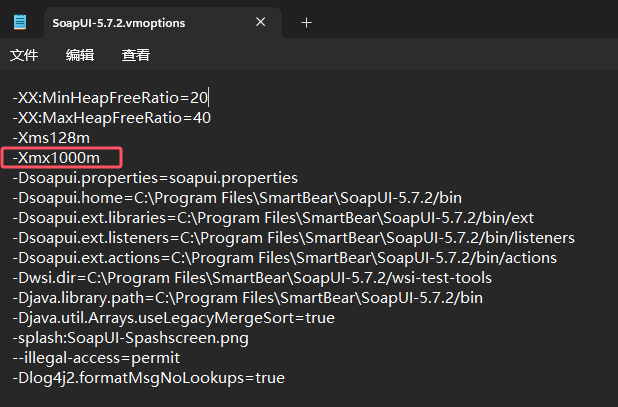Click the -Dsoapui.home path line
This screenshot has width=618, height=407.
[237, 198]
